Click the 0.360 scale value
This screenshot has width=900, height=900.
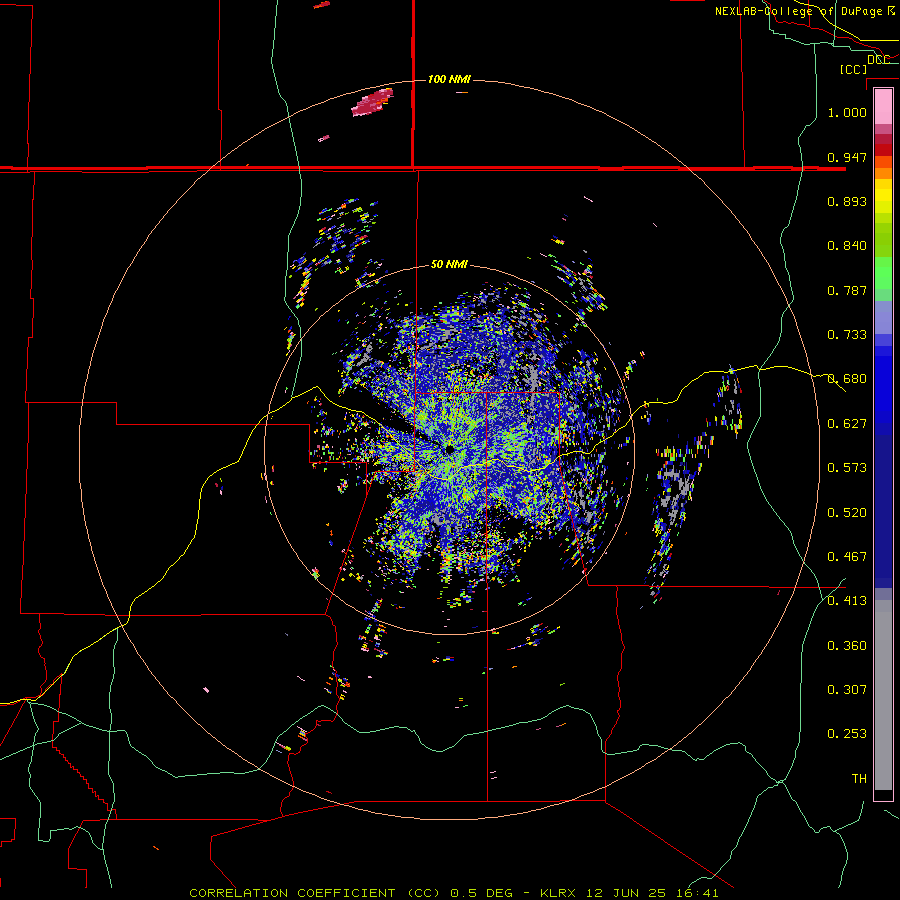[847, 646]
